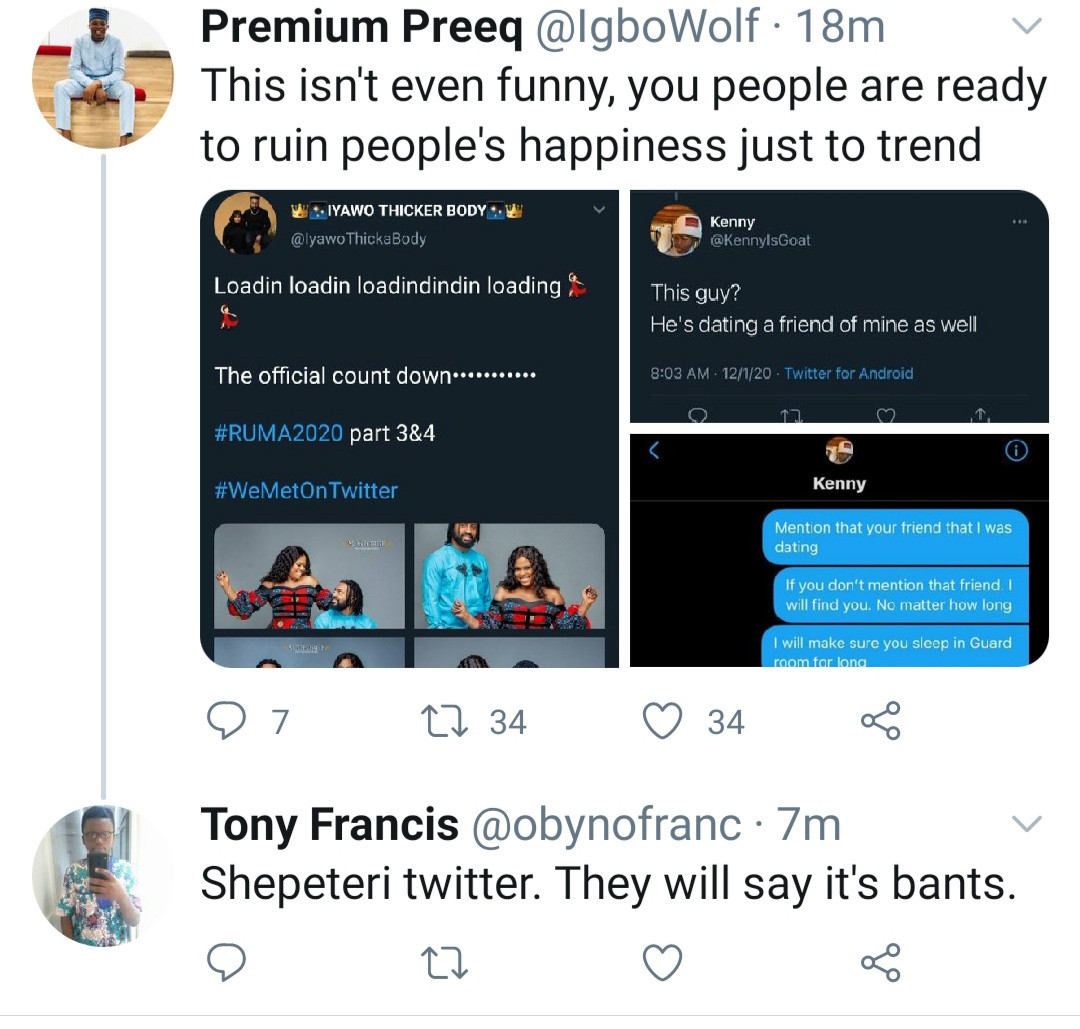Reply to Premium Preeq's tweet

227,721
